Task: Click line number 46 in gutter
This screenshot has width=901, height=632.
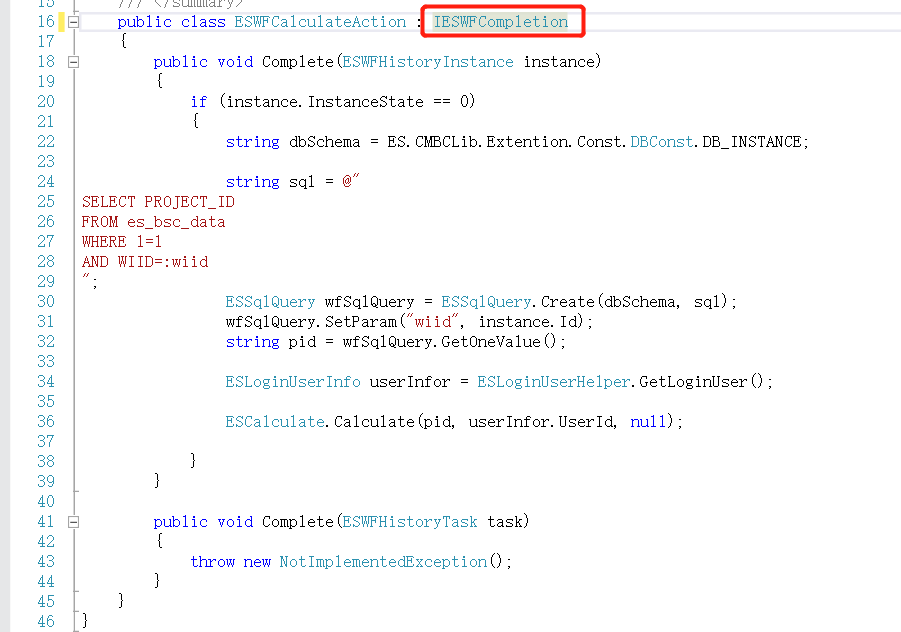Action: (x=46, y=622)
